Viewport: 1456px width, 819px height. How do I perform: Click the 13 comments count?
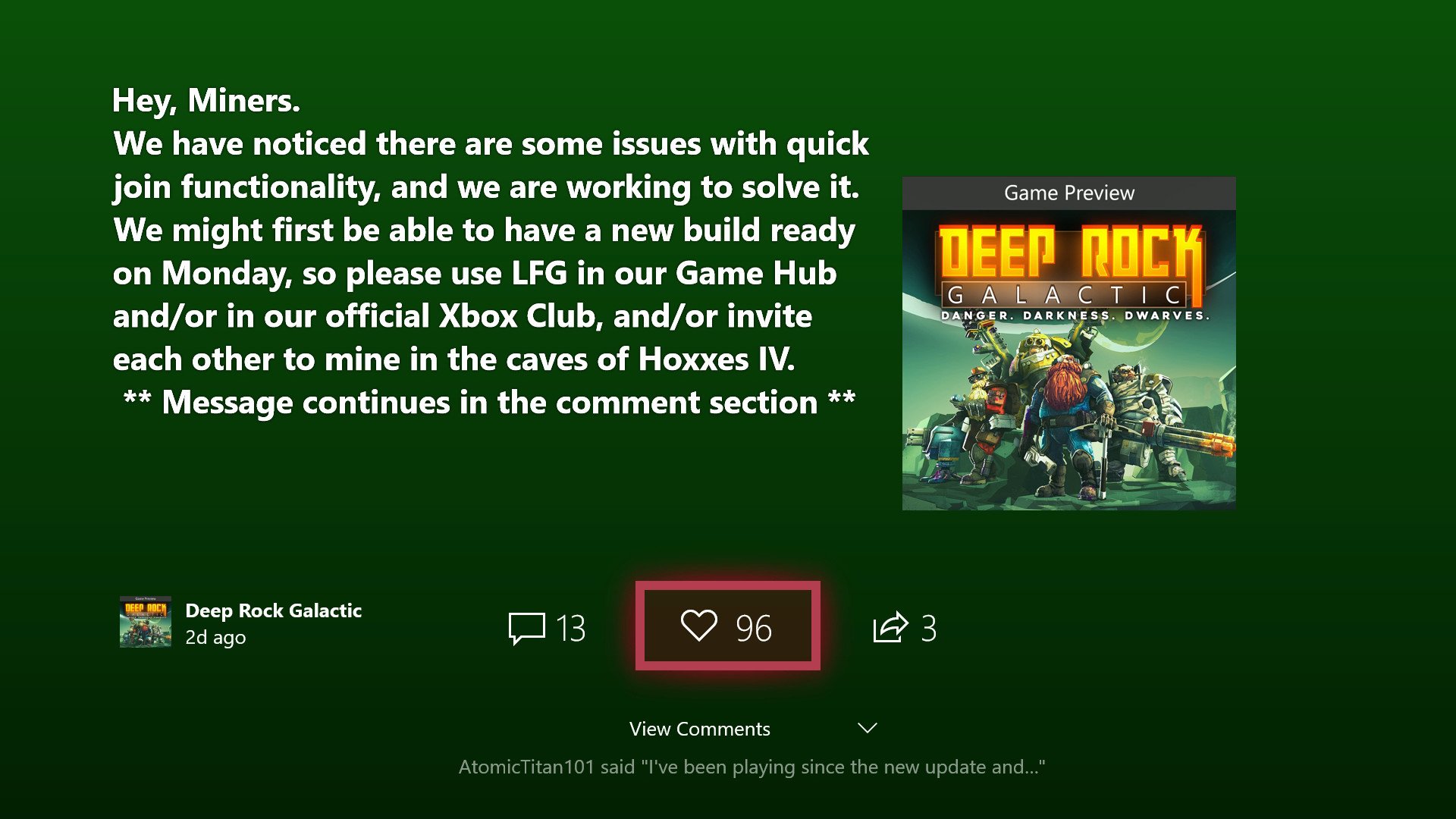pos(570,628)
